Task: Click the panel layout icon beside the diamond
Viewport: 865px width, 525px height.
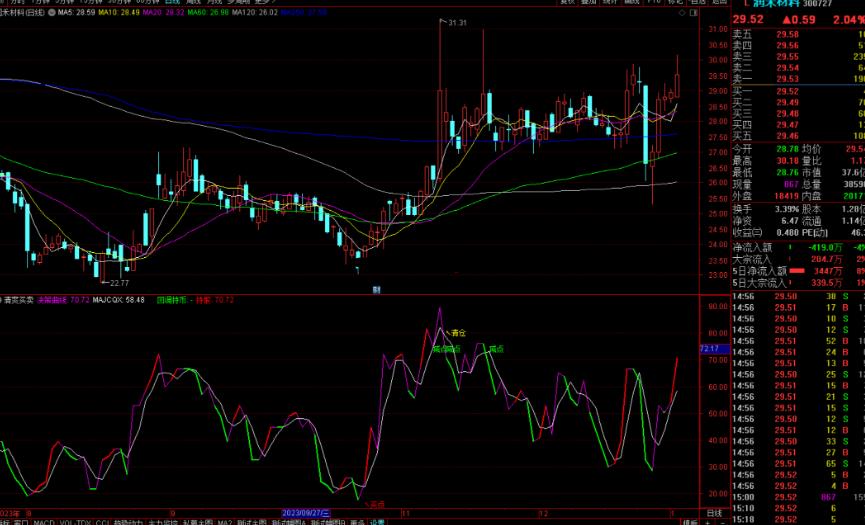Action: click(x=694, y=12)
